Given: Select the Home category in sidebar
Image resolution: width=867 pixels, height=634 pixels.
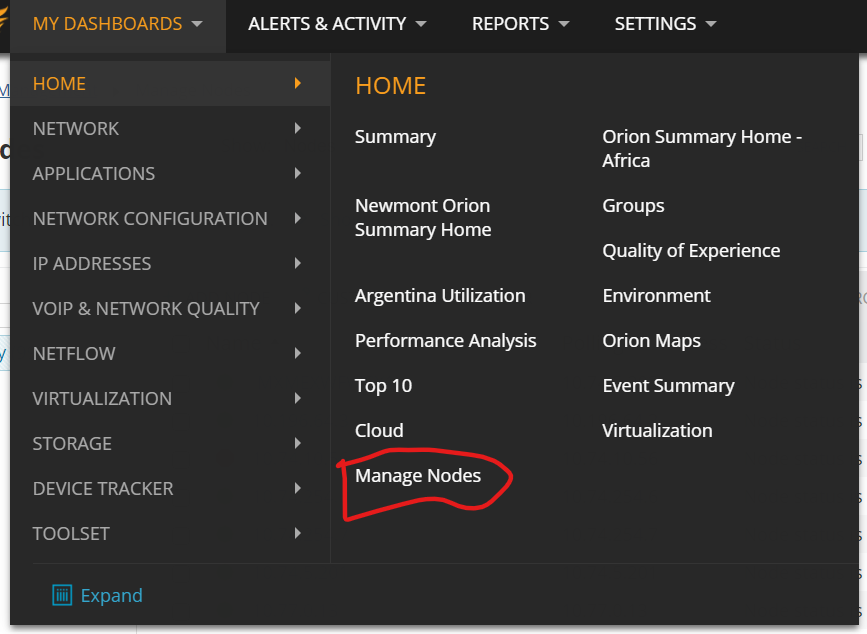Looking at the screenshot, I should pyautogui.click(x=170, y=83).
